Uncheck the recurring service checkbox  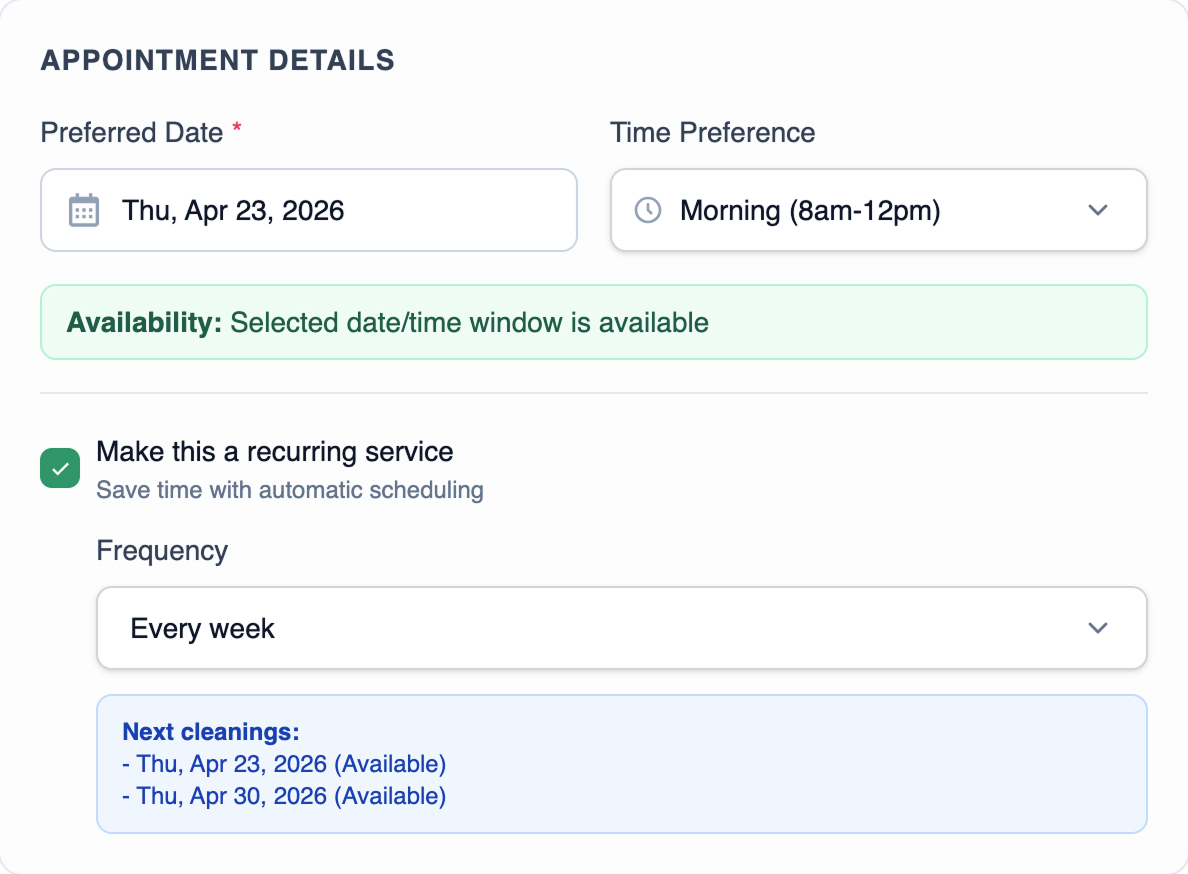click(60, 468)
